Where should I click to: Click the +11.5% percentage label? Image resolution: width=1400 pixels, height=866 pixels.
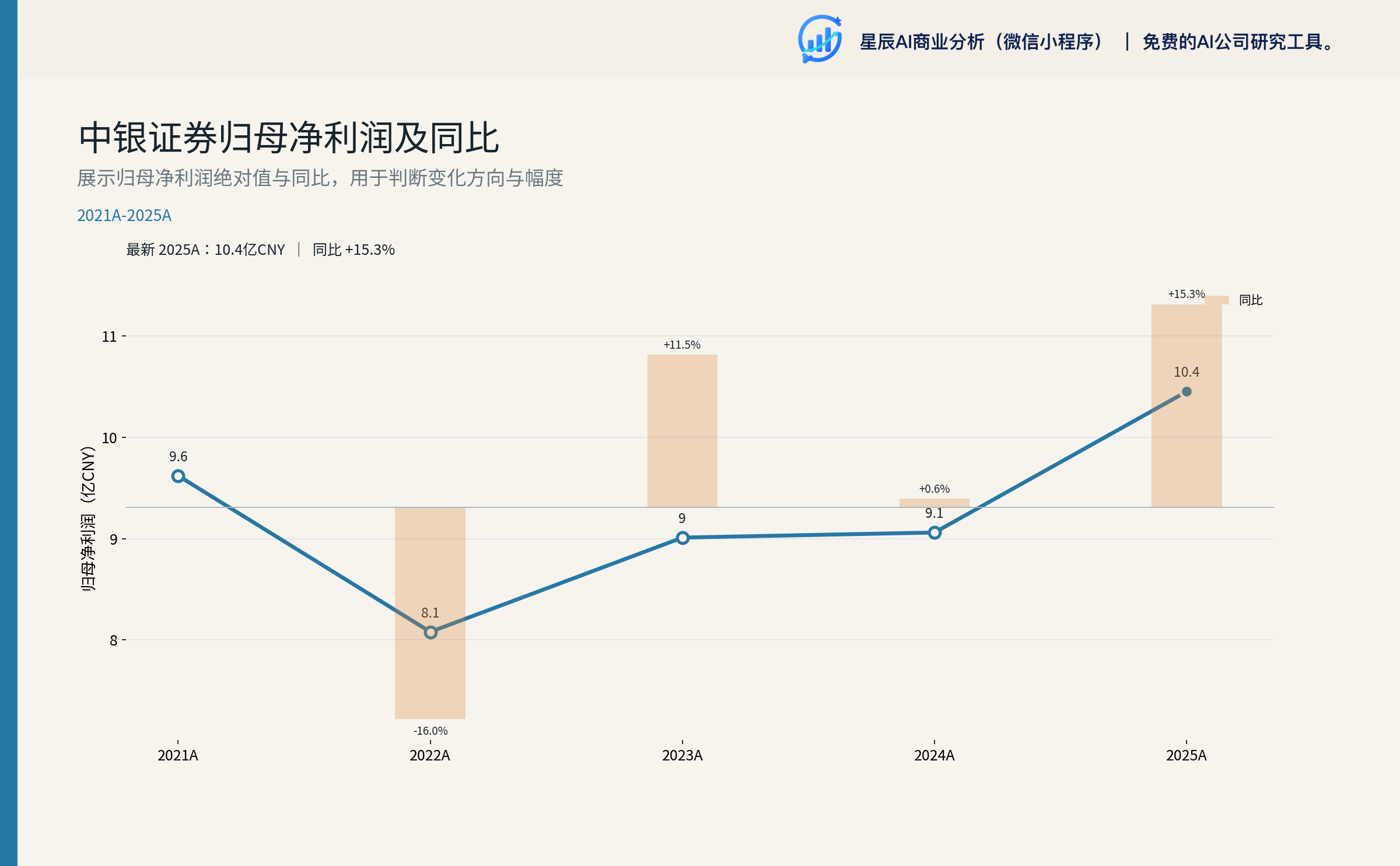click(x=682, y=345)
